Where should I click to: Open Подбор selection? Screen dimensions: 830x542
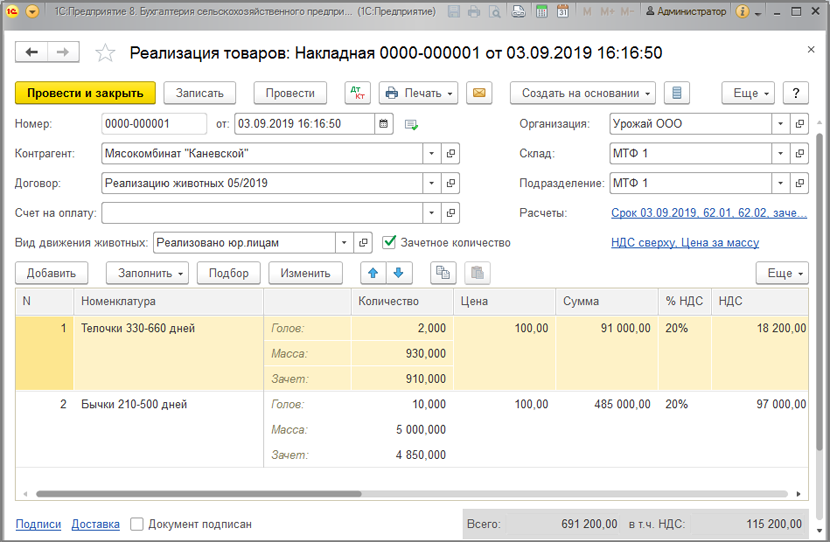[x=229, y=273]
